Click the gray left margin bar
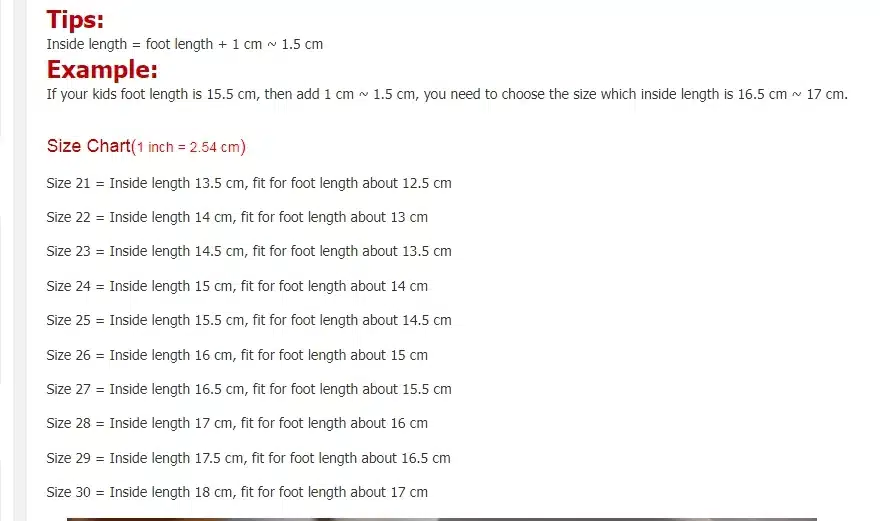The image size is (880, 521). pos(20,260)
